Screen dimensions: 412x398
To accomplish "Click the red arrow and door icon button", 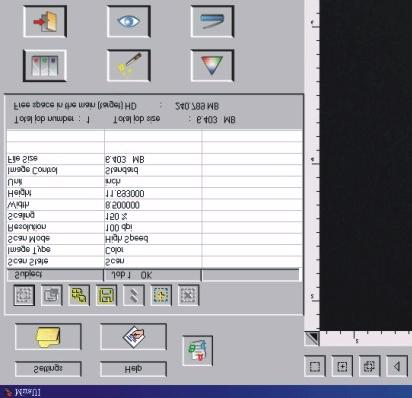I will click(x=45, y=22).
